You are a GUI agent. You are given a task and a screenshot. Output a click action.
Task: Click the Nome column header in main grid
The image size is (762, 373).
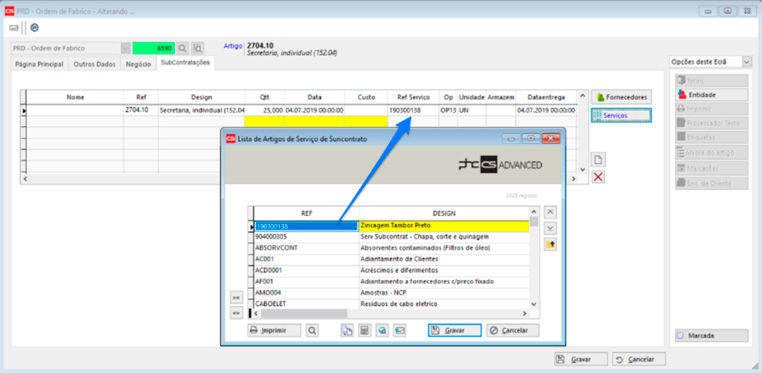tap(75, 97)
